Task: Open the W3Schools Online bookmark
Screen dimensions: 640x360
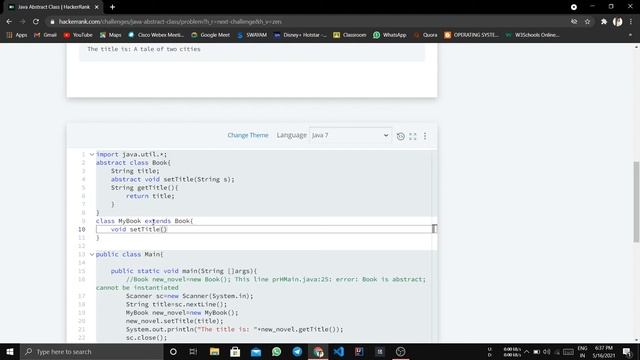Action: coord(532,35)
